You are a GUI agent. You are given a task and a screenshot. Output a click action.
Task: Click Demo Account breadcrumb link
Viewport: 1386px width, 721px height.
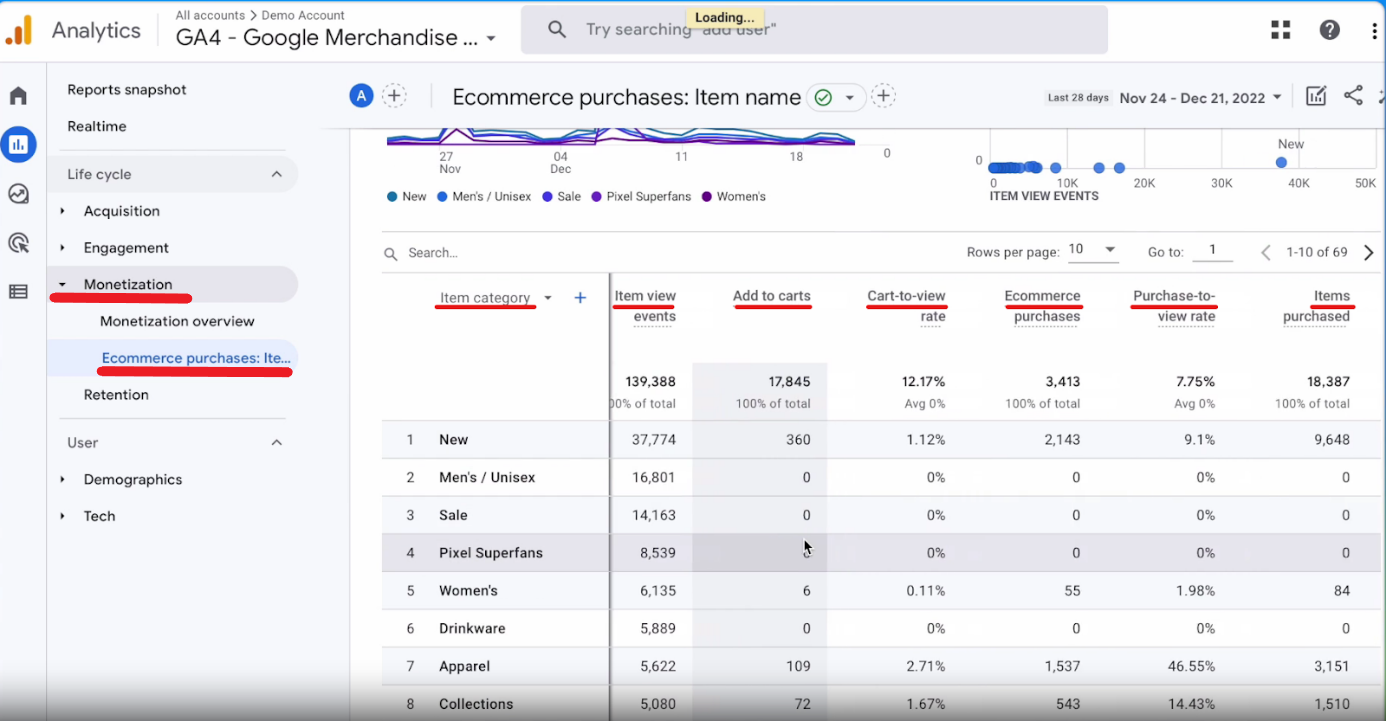click(x=303, y=15)
